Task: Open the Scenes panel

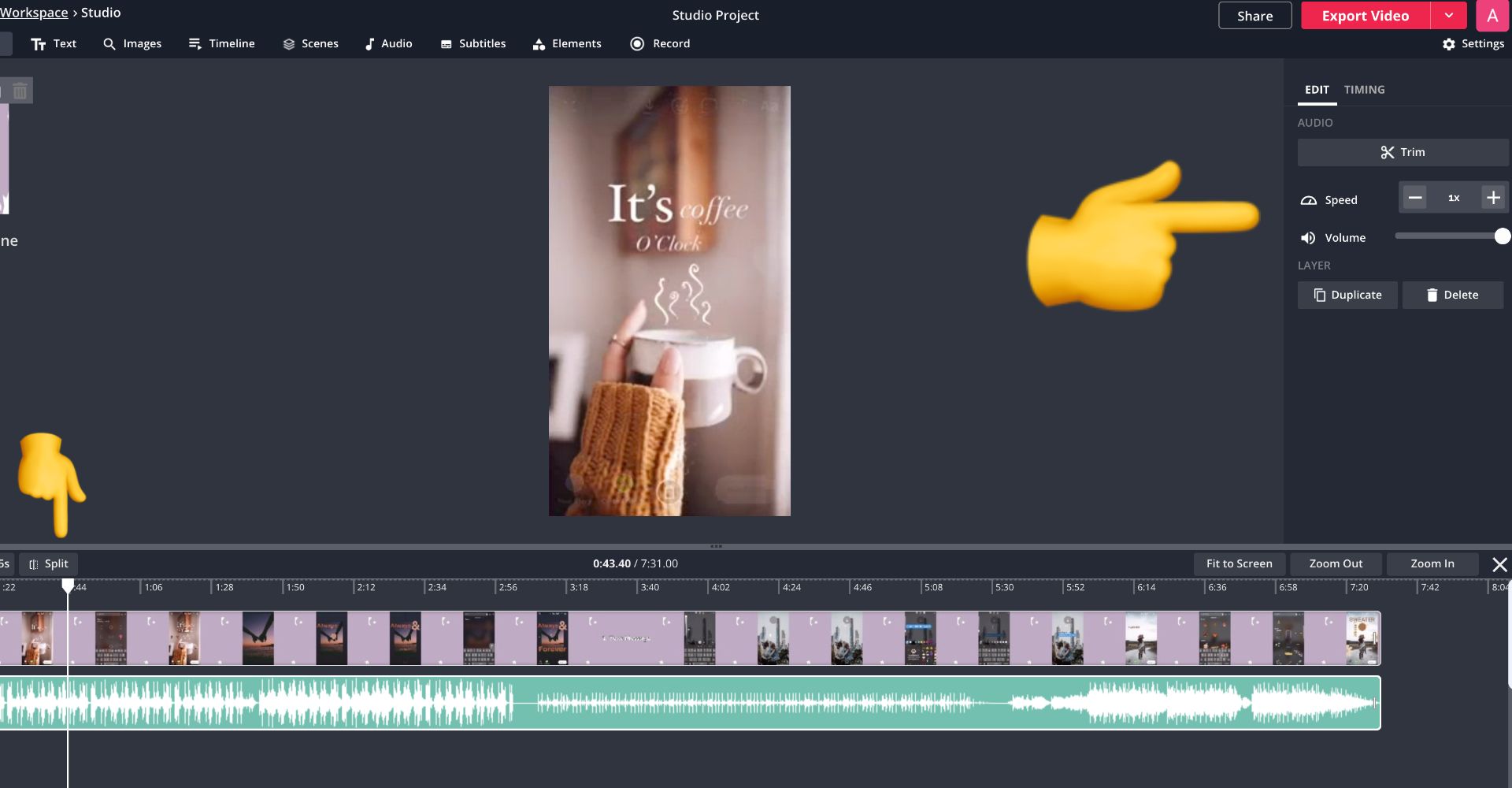Action: [310, 44]
